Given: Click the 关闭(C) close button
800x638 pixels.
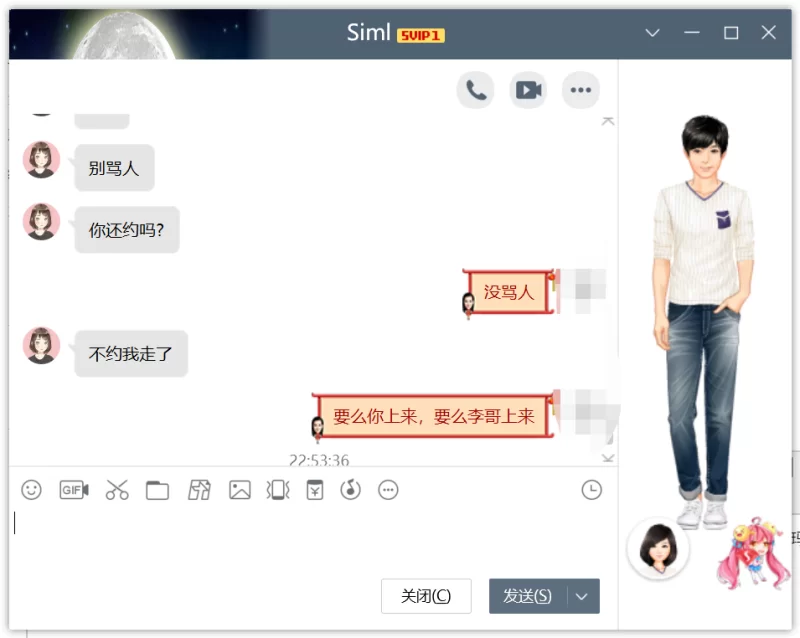Looking at the screenshot, I should pos(426,596).
